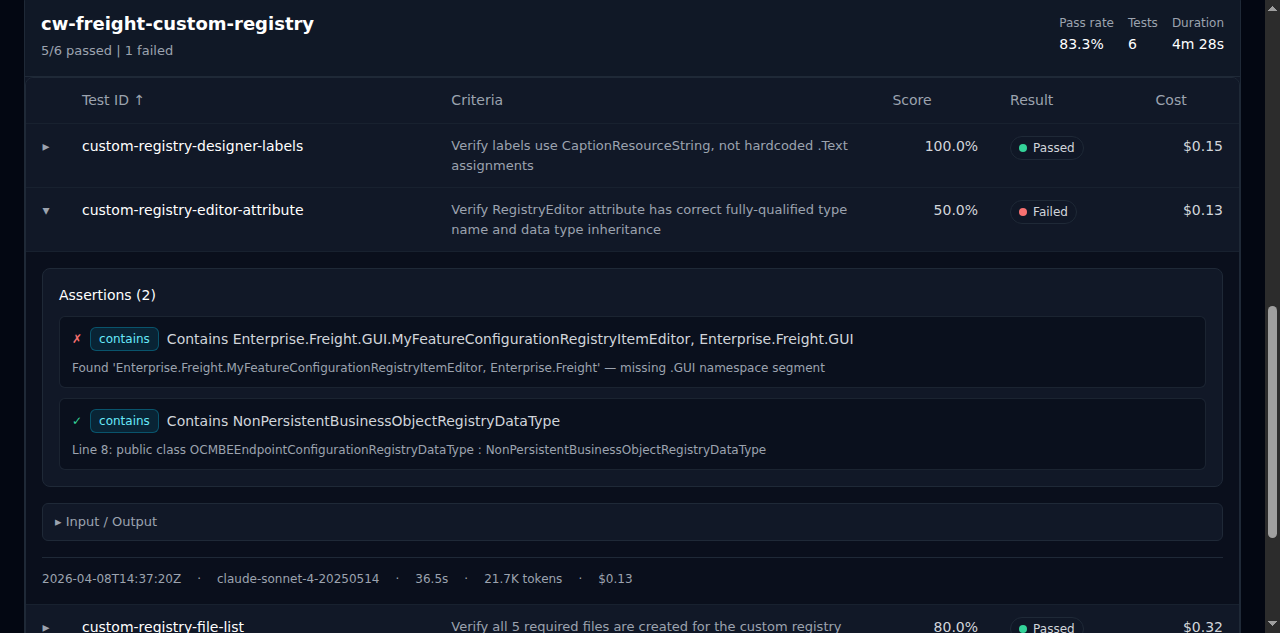The height and width of the screenshot is (633, 1280).
Task: Open the claude-sonnet-4-20250514 model label
Action: 298,578
